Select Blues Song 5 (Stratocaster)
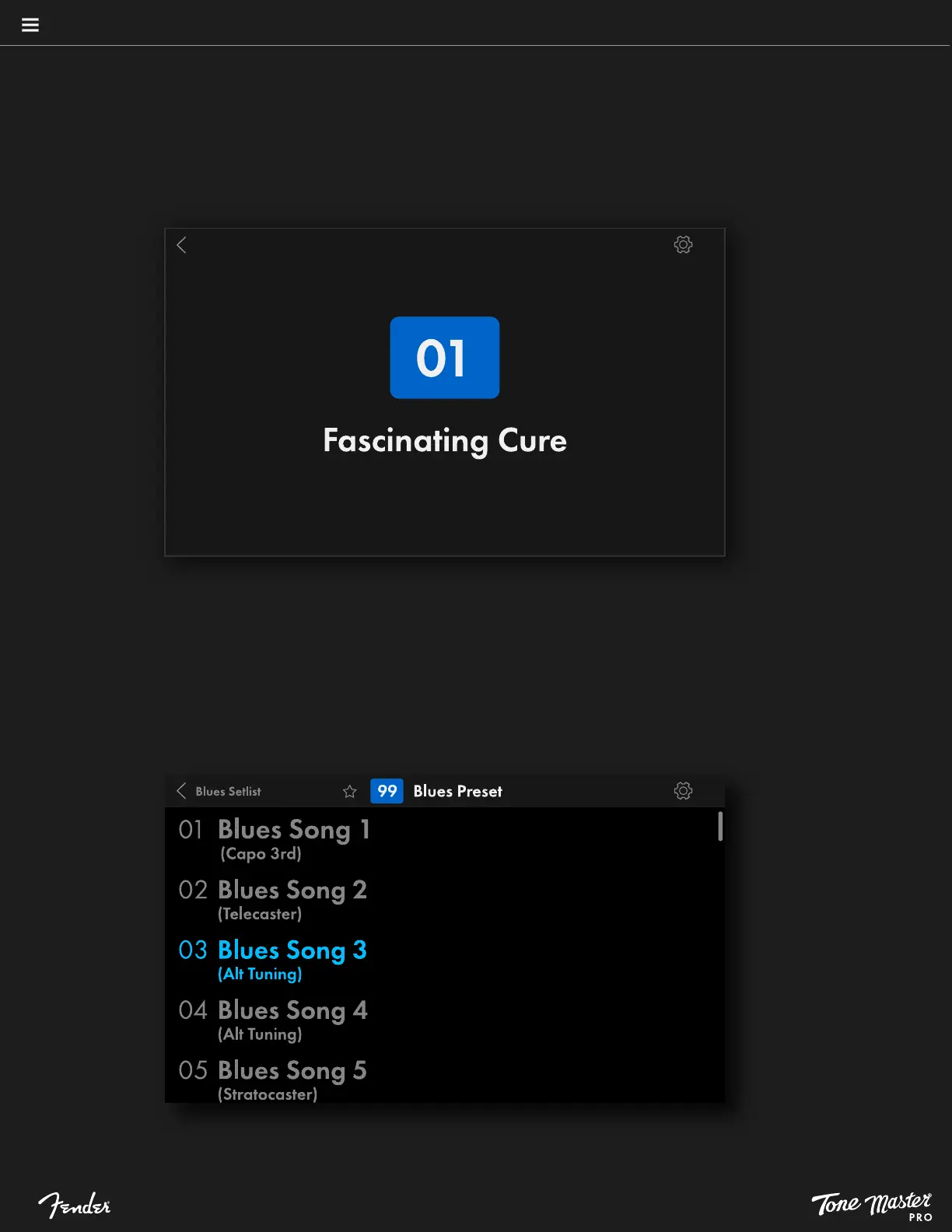This screenshot has height=1232, width=952. (292, 1079)
